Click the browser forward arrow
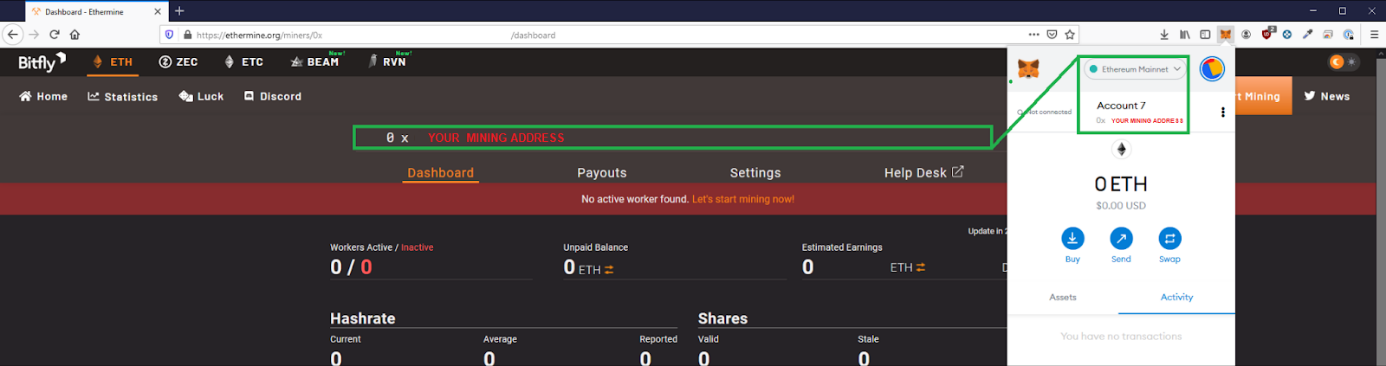The height and width of the screenshot is (366, 1386). [34, 34]
